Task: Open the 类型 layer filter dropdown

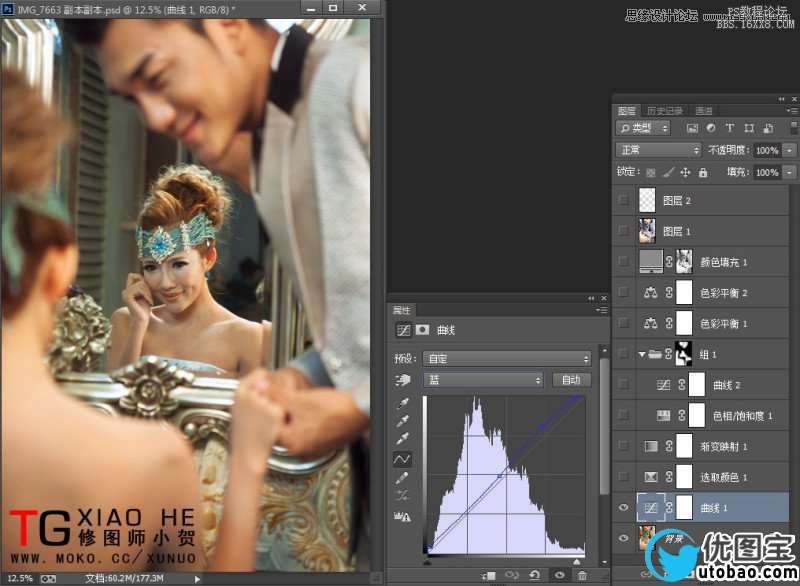Action: point(643,128)
